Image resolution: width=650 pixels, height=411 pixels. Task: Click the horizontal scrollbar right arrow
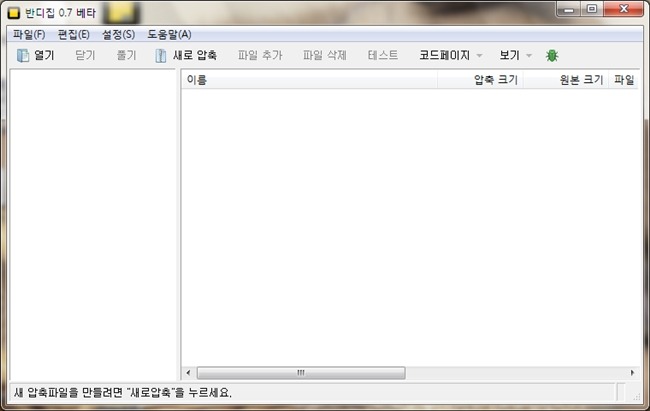[632, 372]
